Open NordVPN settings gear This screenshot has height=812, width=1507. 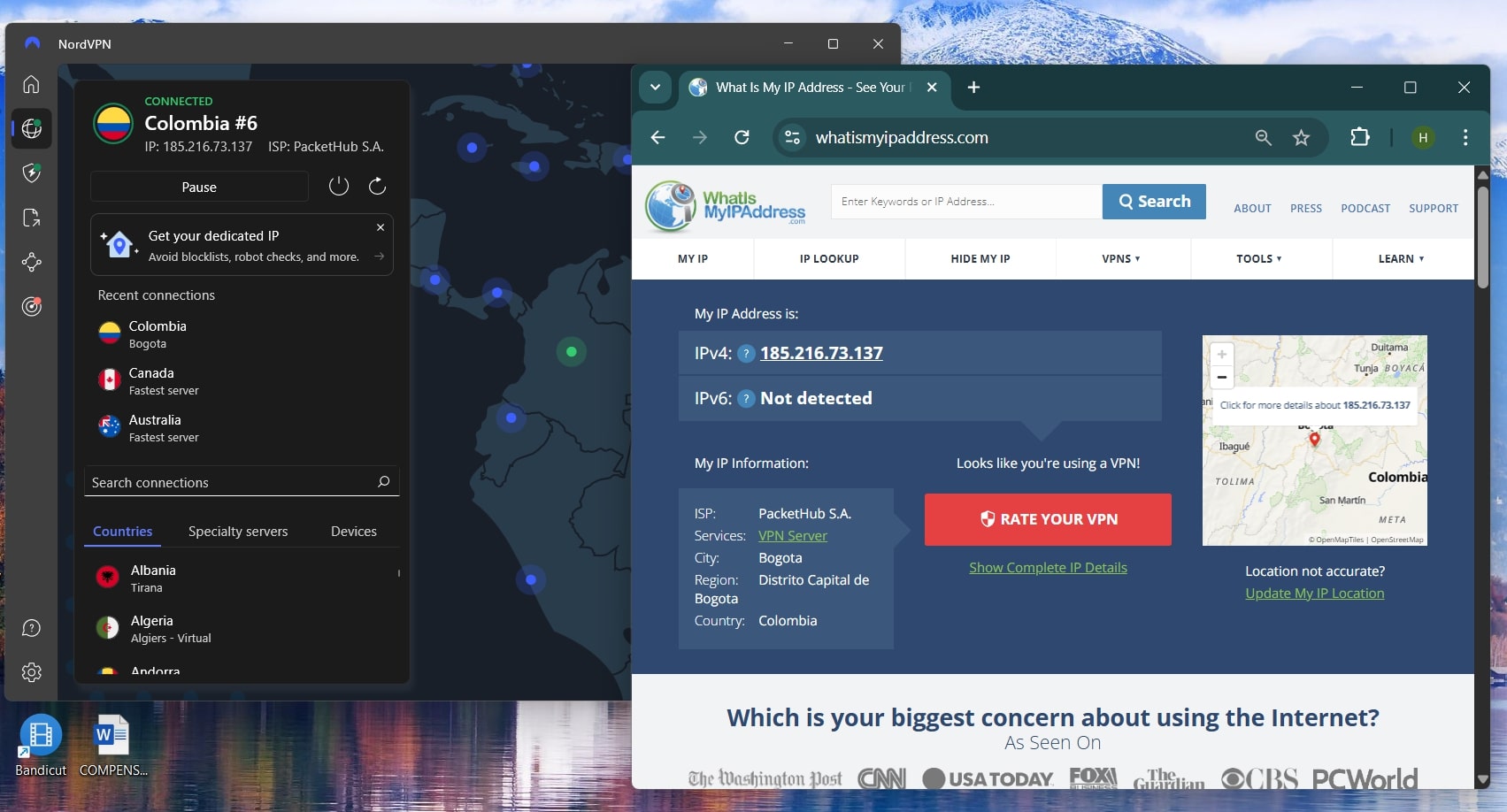(x=32, y=672)
